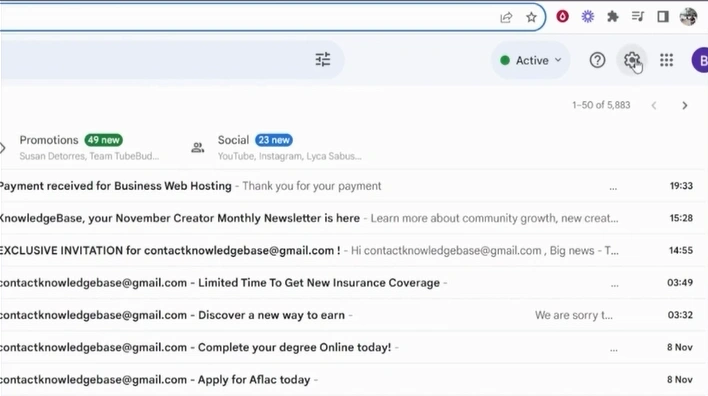The width and height of the screenshot is (708, 396).
Task: Open the Google apps grid icon
Action: point(666,60)
